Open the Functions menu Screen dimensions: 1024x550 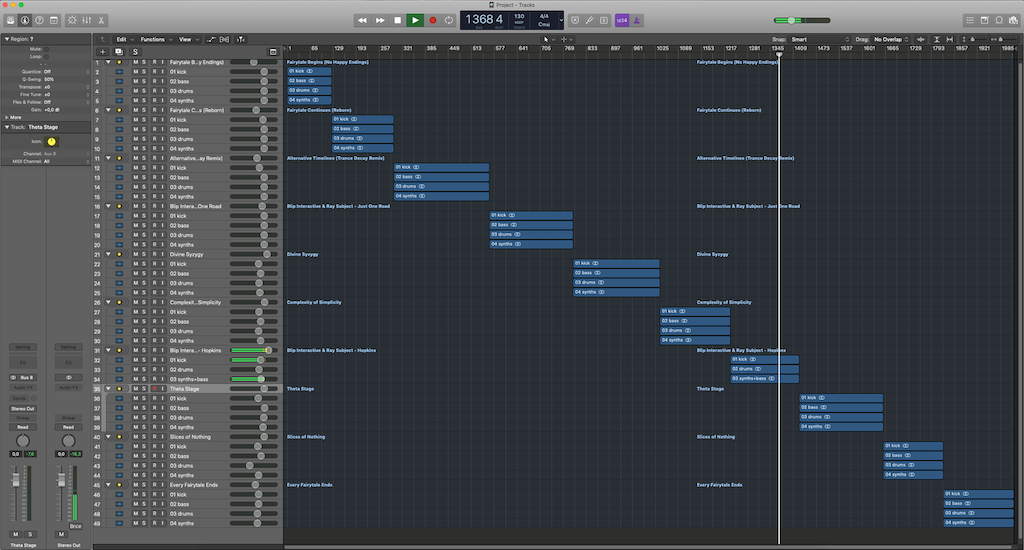click(x=154, y=39)
